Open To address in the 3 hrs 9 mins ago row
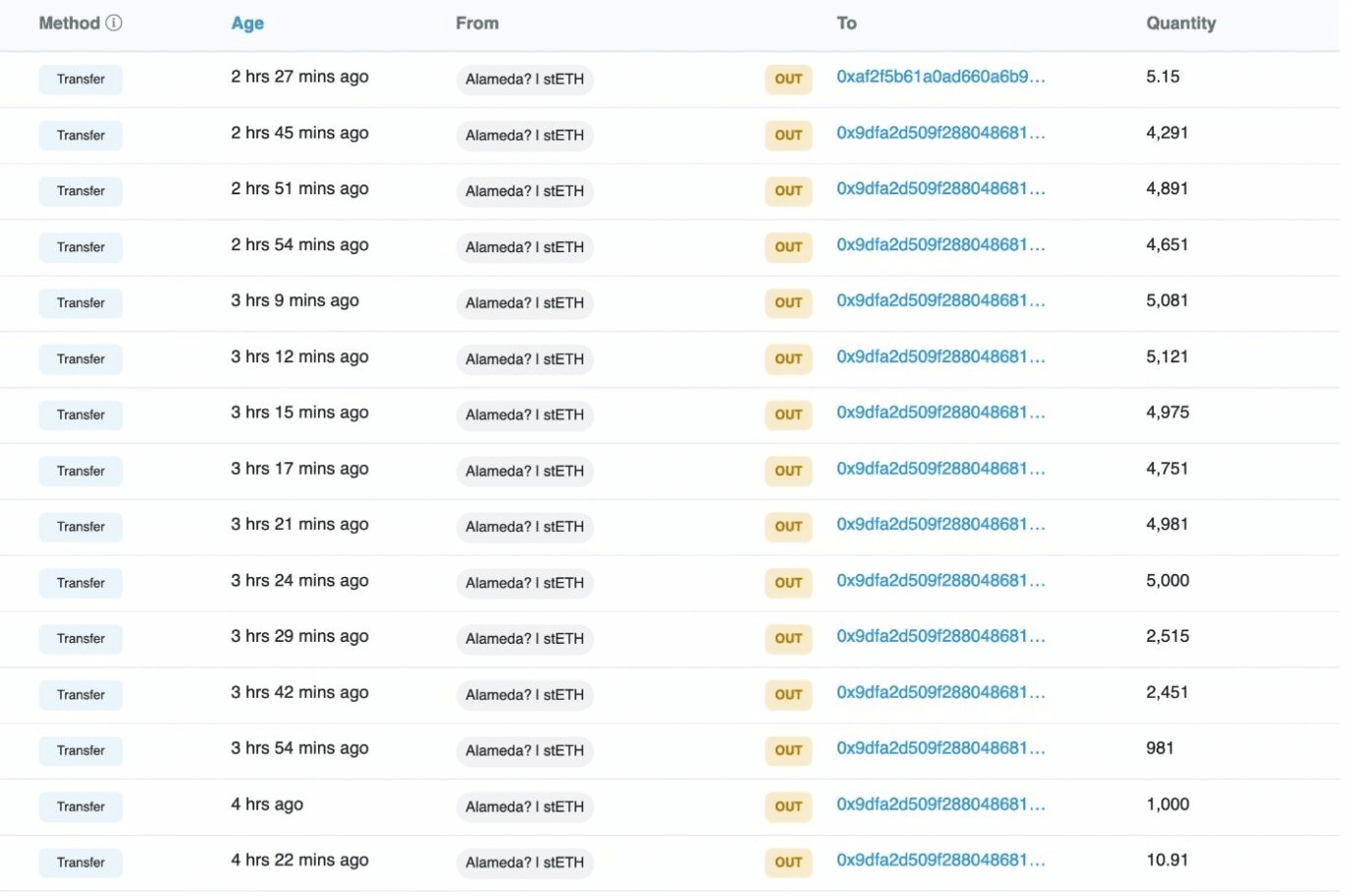This screenshot has height=896, width=1351. [941, 300]
